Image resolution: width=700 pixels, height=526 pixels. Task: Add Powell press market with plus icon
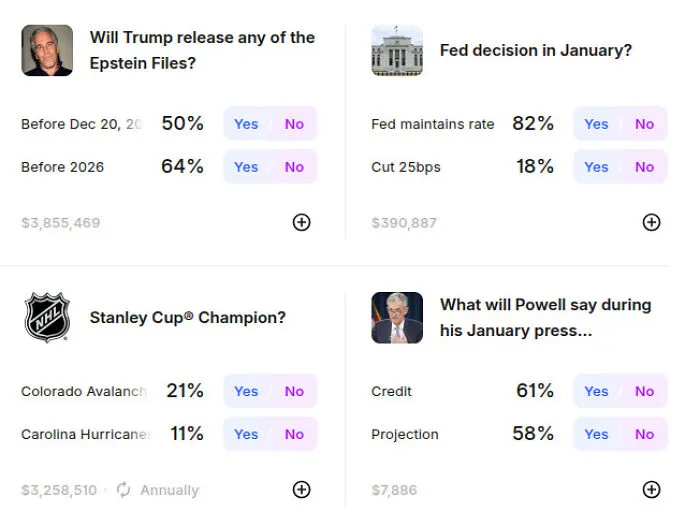click(651, 489)
